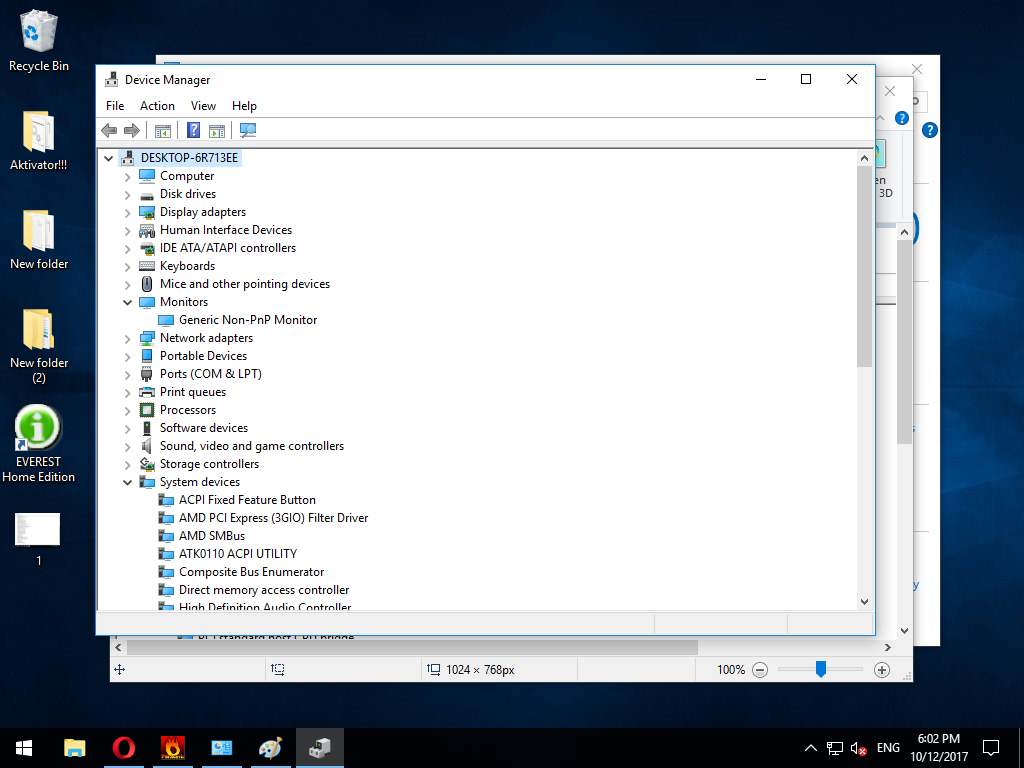The image size is (1024, 768).
Task: Open Opera browser from taskbar
Action: 123,748
